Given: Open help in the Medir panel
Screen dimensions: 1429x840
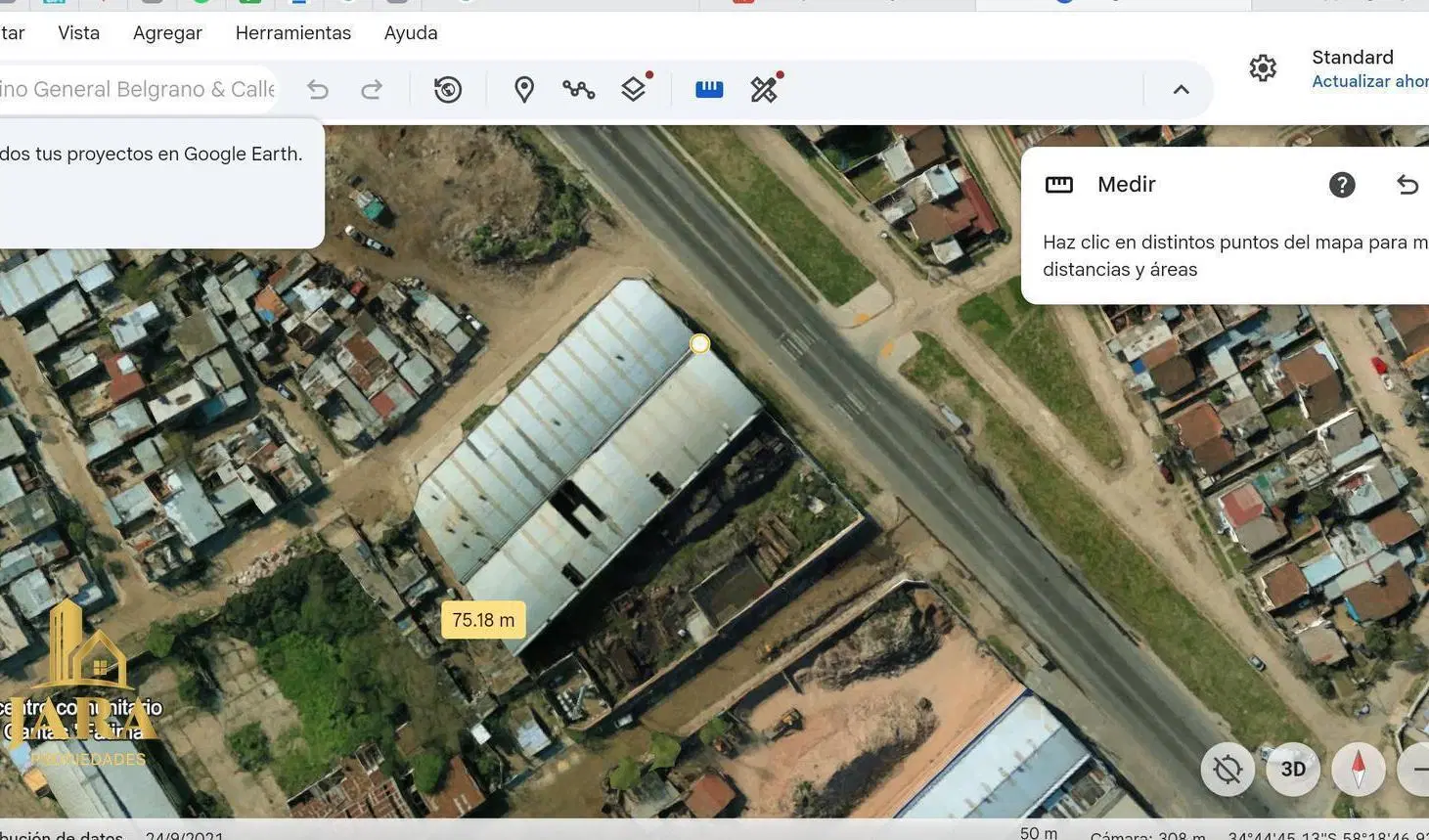Looking at the screenshot, I should [1342, 185].
